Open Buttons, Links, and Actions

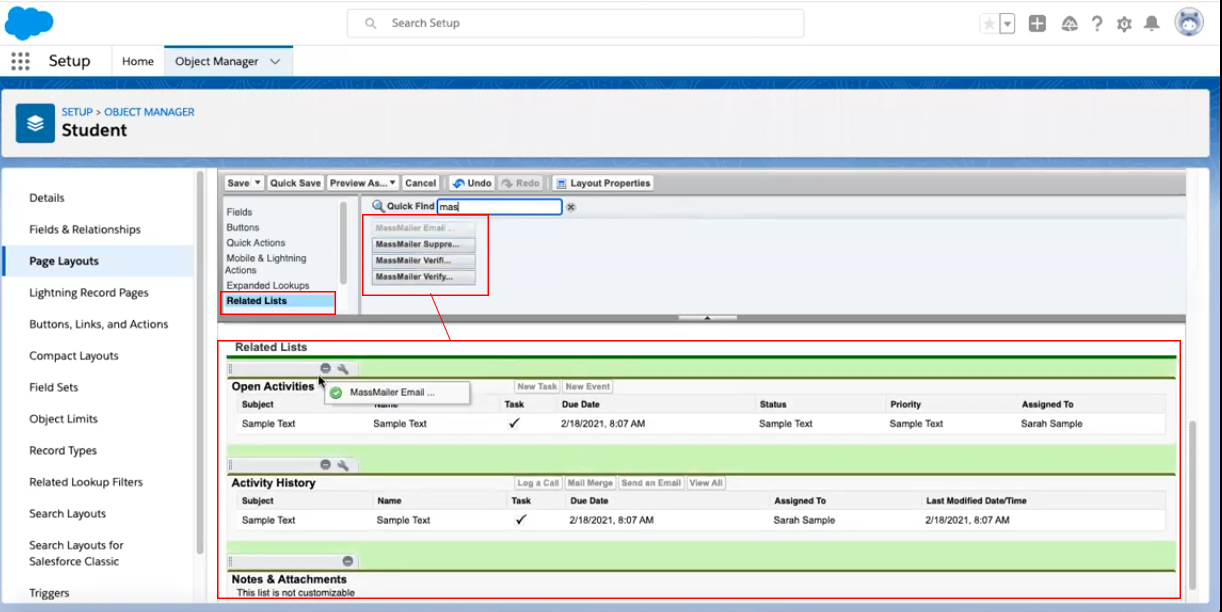coord(99,324)
